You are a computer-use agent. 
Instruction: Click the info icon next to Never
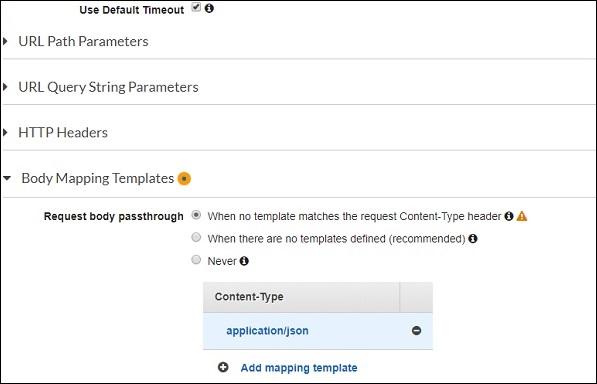point(244,261)
